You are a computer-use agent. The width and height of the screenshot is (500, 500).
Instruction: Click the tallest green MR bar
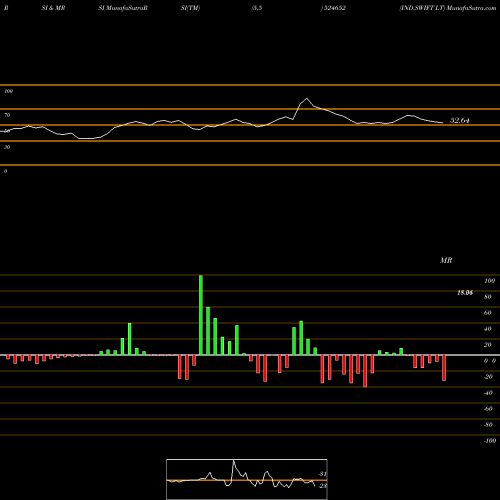tap(201, 315)
